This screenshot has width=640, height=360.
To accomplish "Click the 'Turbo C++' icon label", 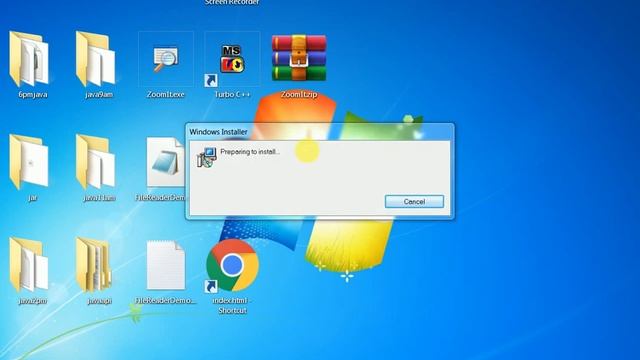I will 232,95.
